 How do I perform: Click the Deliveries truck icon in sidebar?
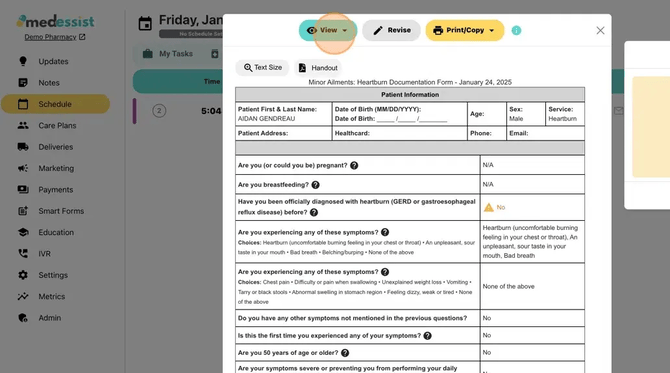tap(23, 147)
